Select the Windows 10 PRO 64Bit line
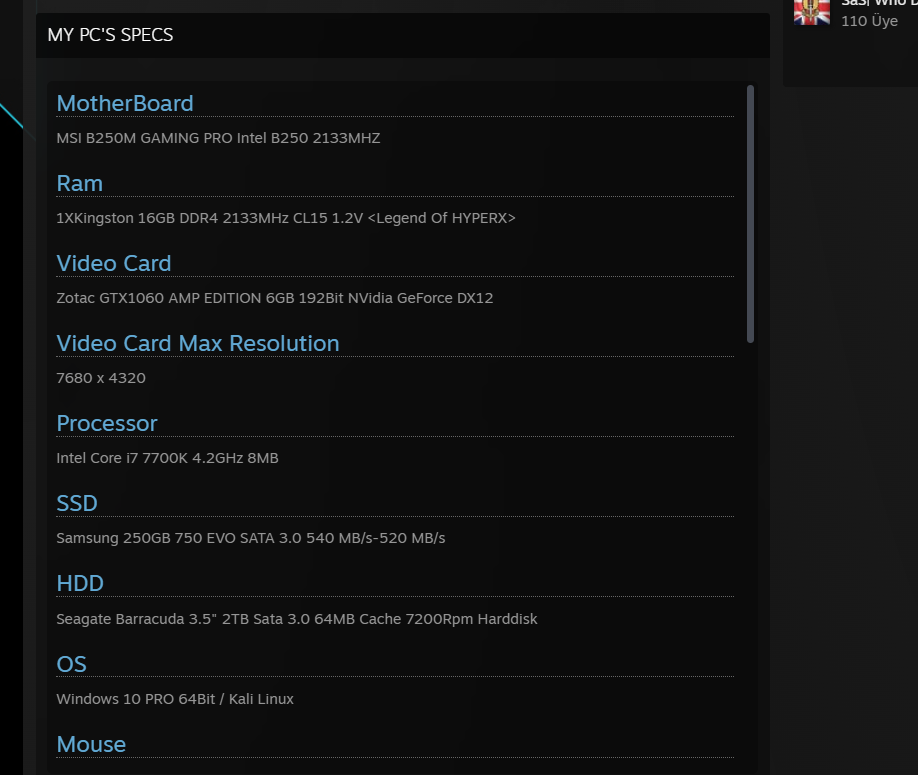 (175, 699)
